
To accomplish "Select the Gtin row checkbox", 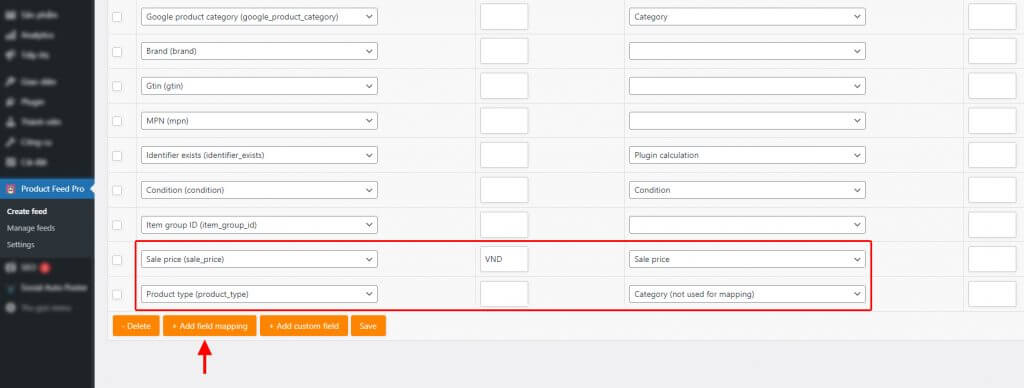I will (117, 86).
